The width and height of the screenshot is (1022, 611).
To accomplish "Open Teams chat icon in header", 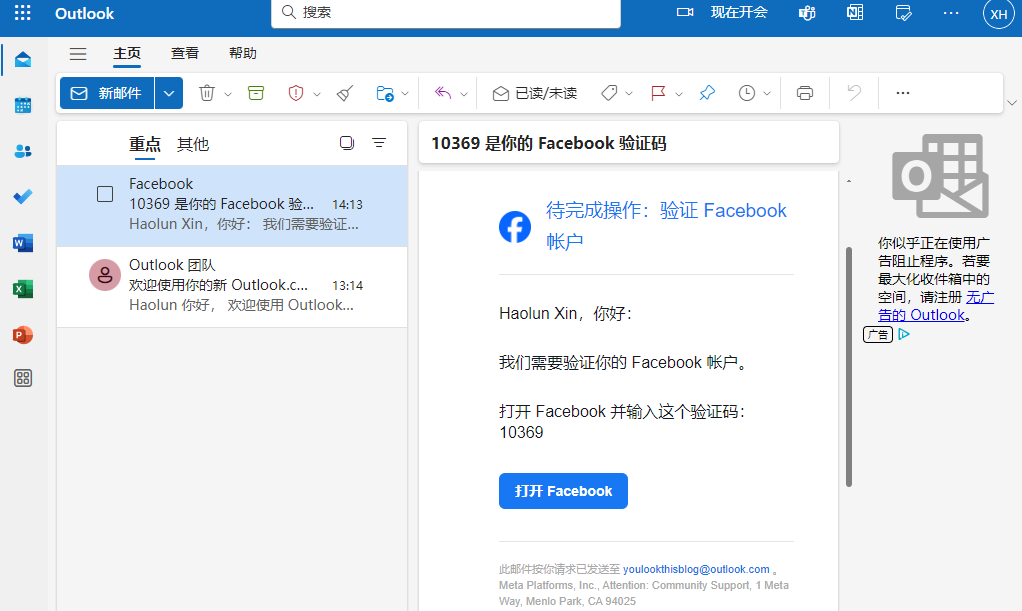I will 808,13.
